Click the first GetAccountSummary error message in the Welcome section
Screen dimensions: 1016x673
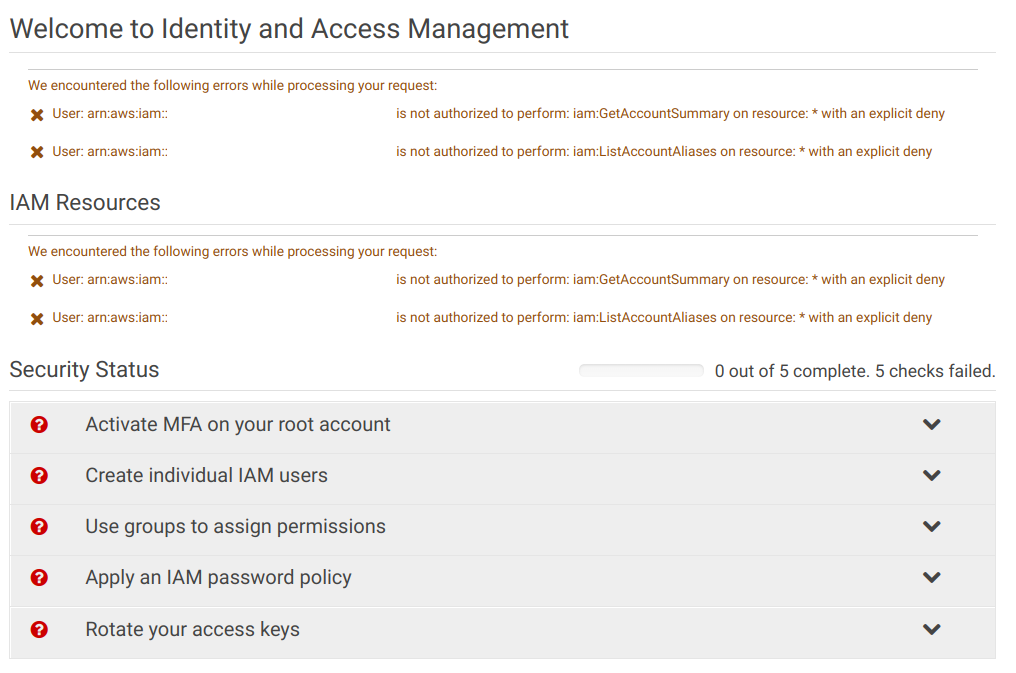coord(671,113)
